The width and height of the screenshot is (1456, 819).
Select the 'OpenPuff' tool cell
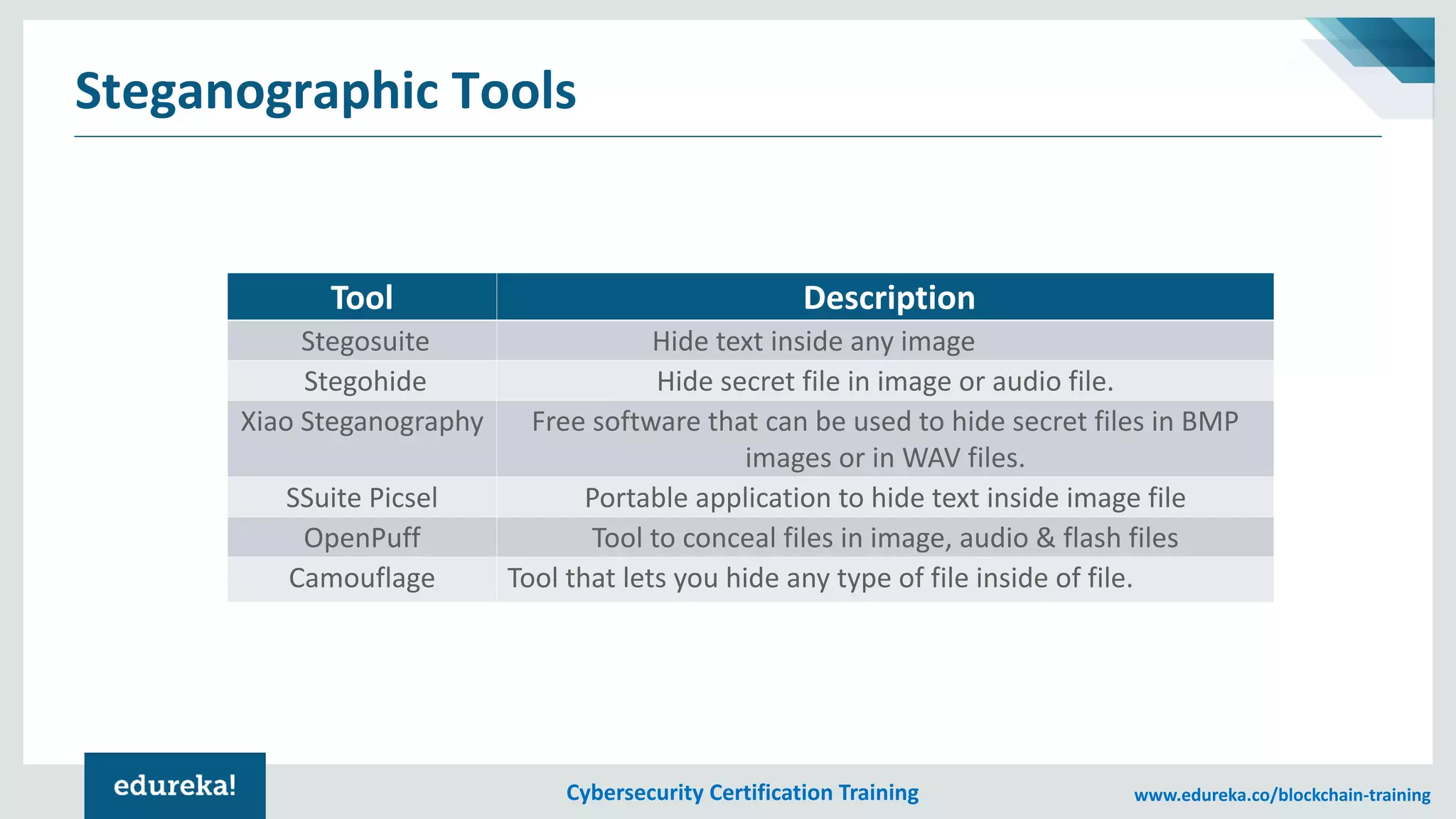click(x=362, y=537)
